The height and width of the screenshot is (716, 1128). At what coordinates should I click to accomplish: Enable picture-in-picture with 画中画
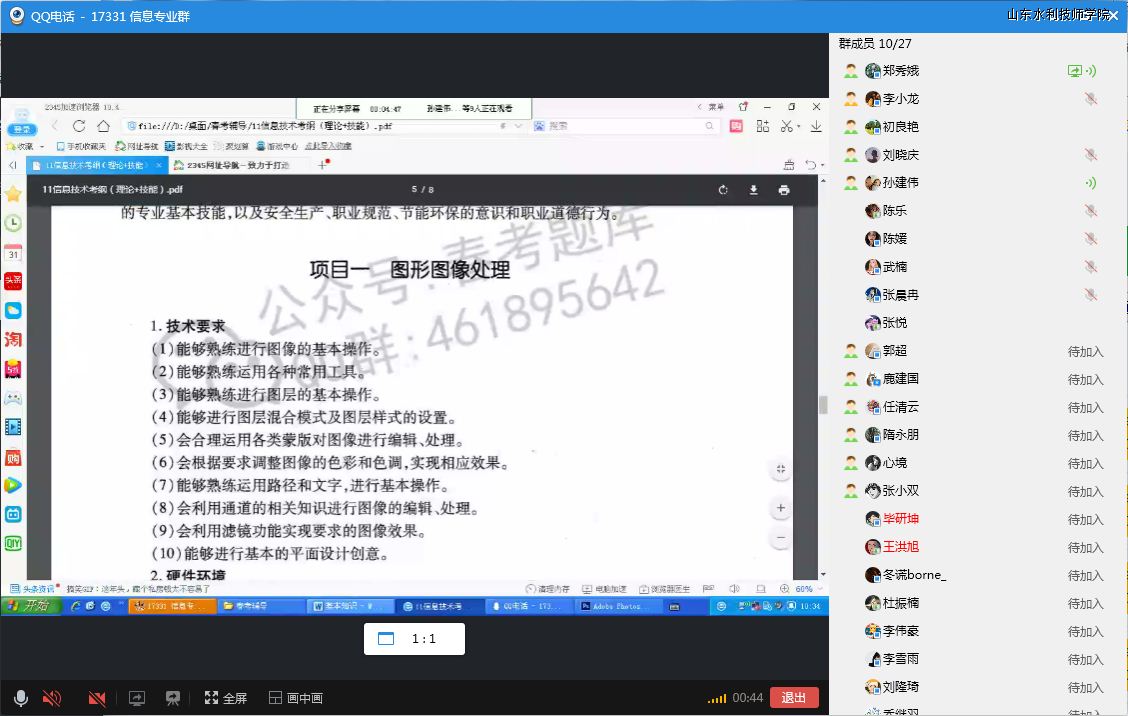(296, 698)
